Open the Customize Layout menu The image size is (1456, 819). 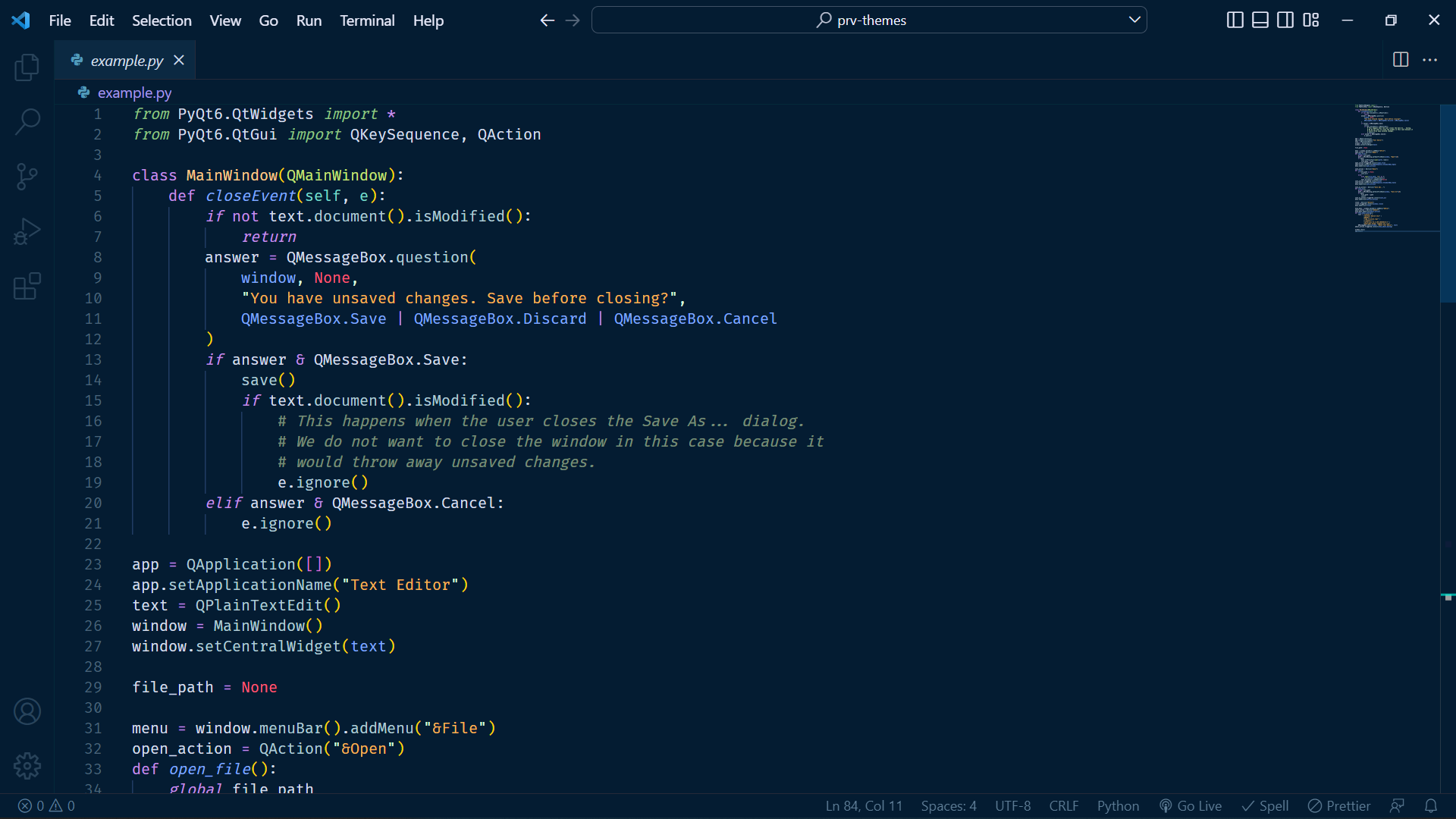(x=1311, y=20)
